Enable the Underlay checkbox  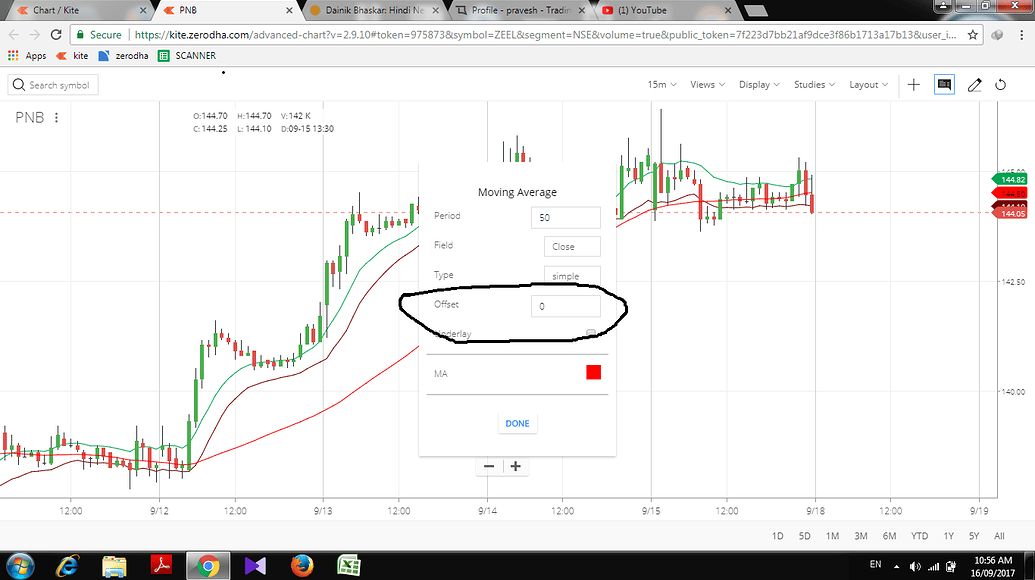point(593,333)
